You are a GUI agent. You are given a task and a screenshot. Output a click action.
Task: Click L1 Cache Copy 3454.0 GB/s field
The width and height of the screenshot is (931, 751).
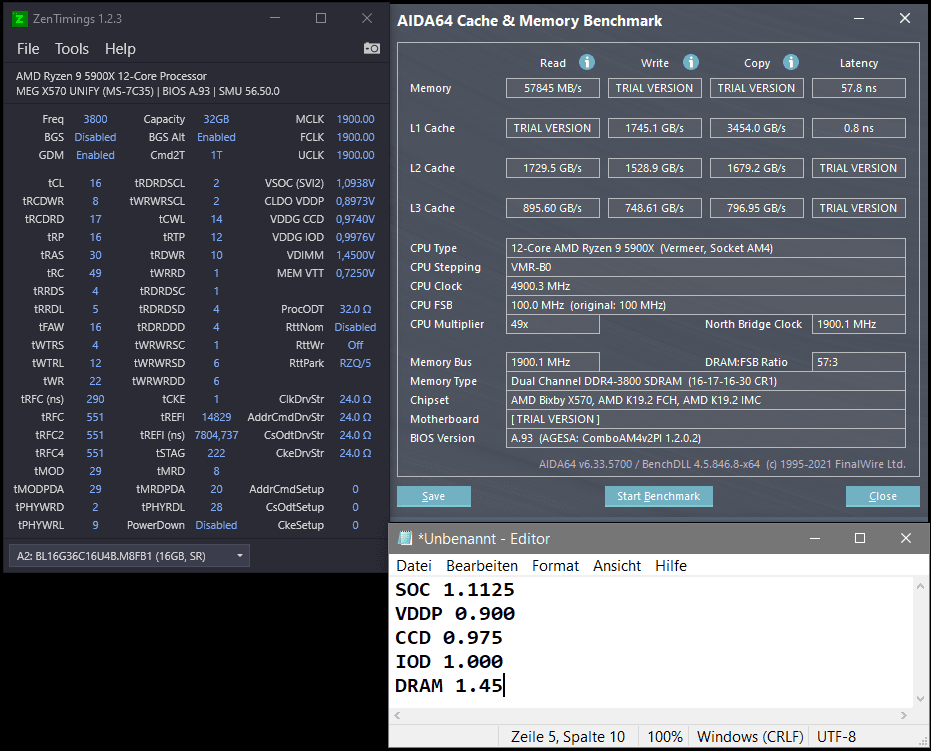coord(756,128)
